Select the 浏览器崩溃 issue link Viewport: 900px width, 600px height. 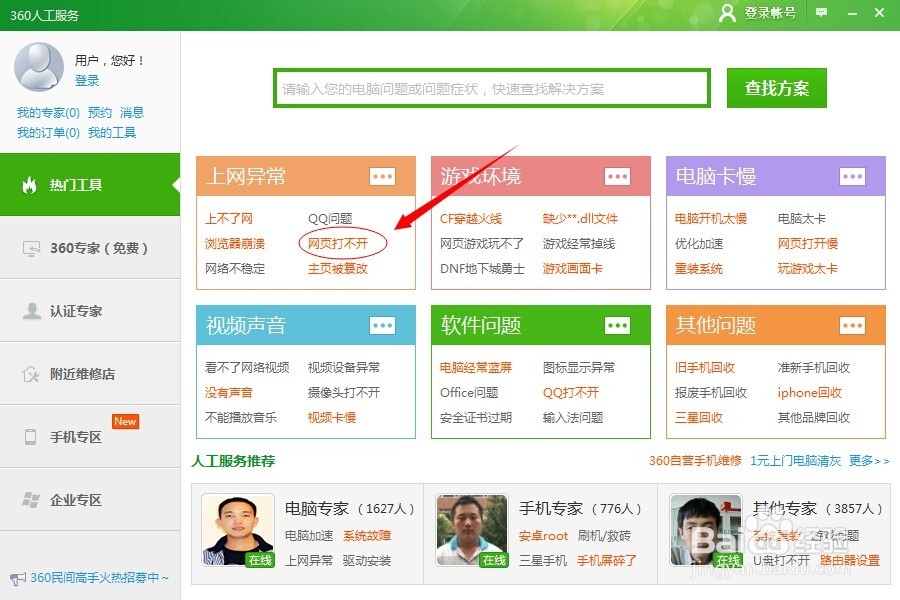pyautogui.click(x=235, y=243)
